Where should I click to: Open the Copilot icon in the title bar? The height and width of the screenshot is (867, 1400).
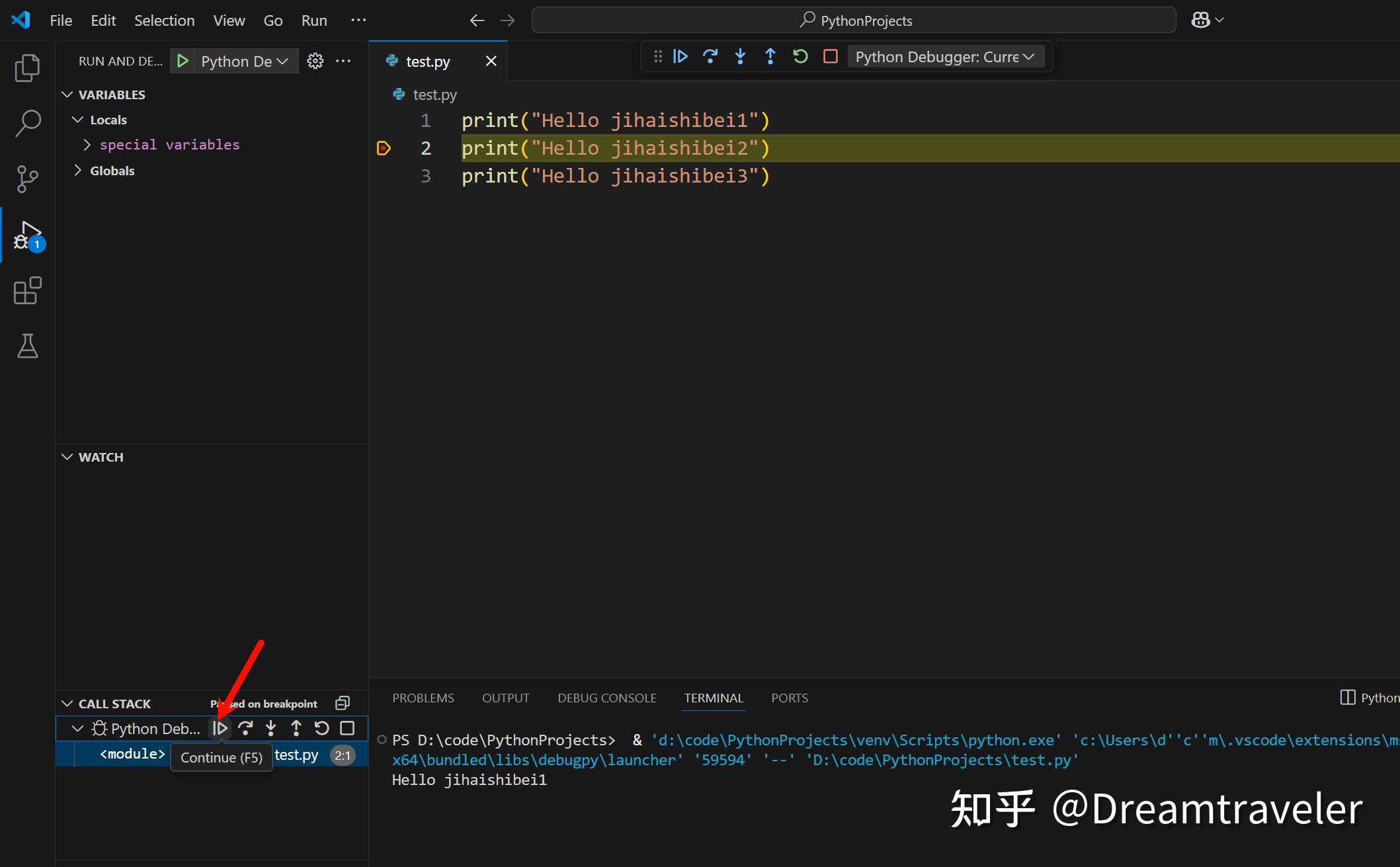[x=1202, y=19]
